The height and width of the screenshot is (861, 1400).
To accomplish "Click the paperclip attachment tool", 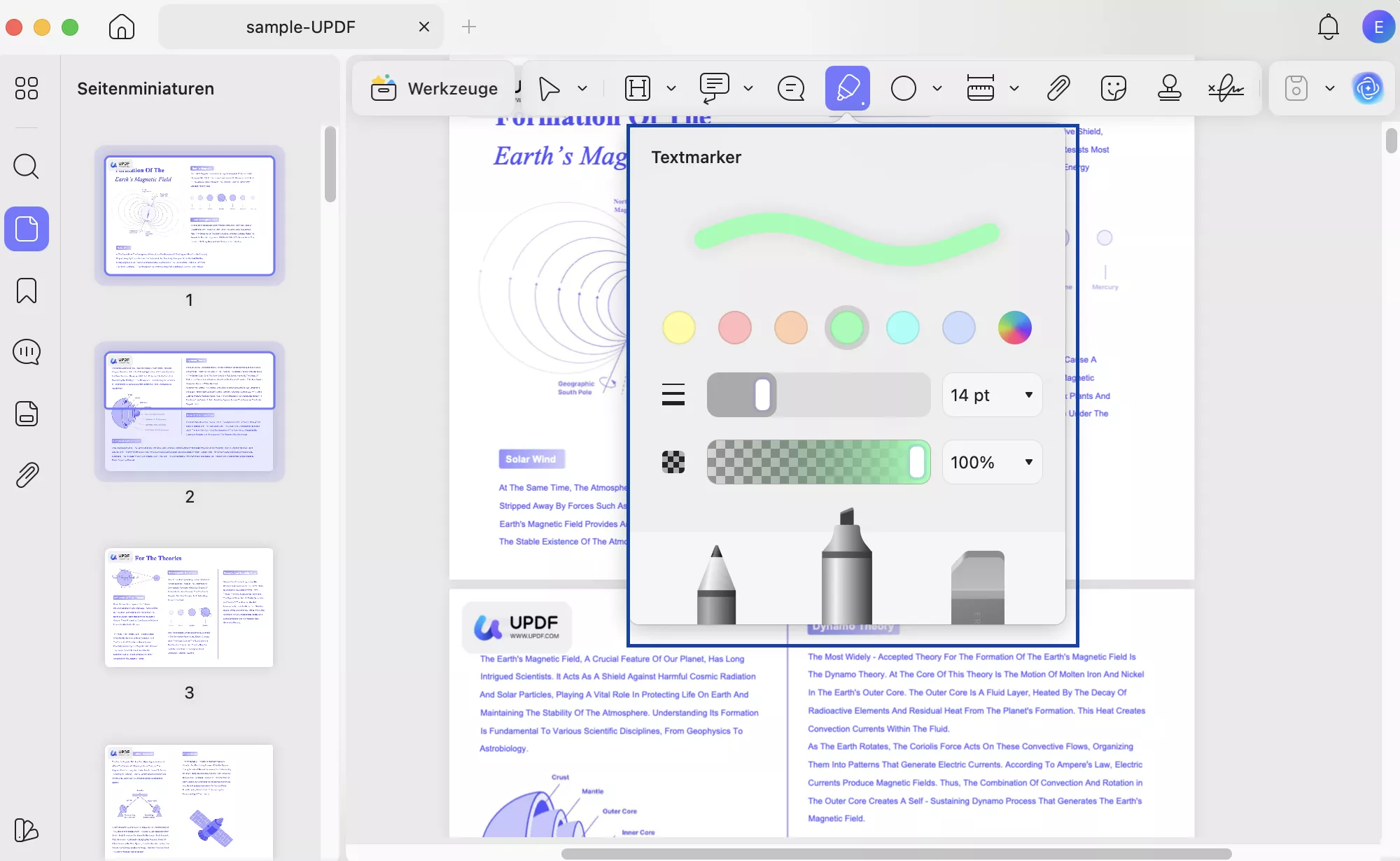I will point(1058,87).
